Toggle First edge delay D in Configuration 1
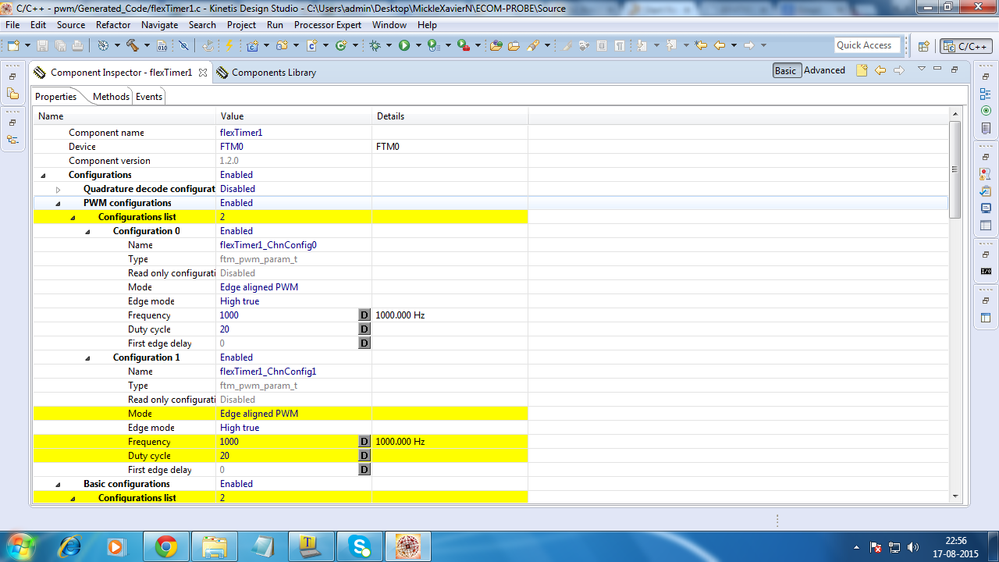The image size is (999, 562). click(x=364, y=469)
